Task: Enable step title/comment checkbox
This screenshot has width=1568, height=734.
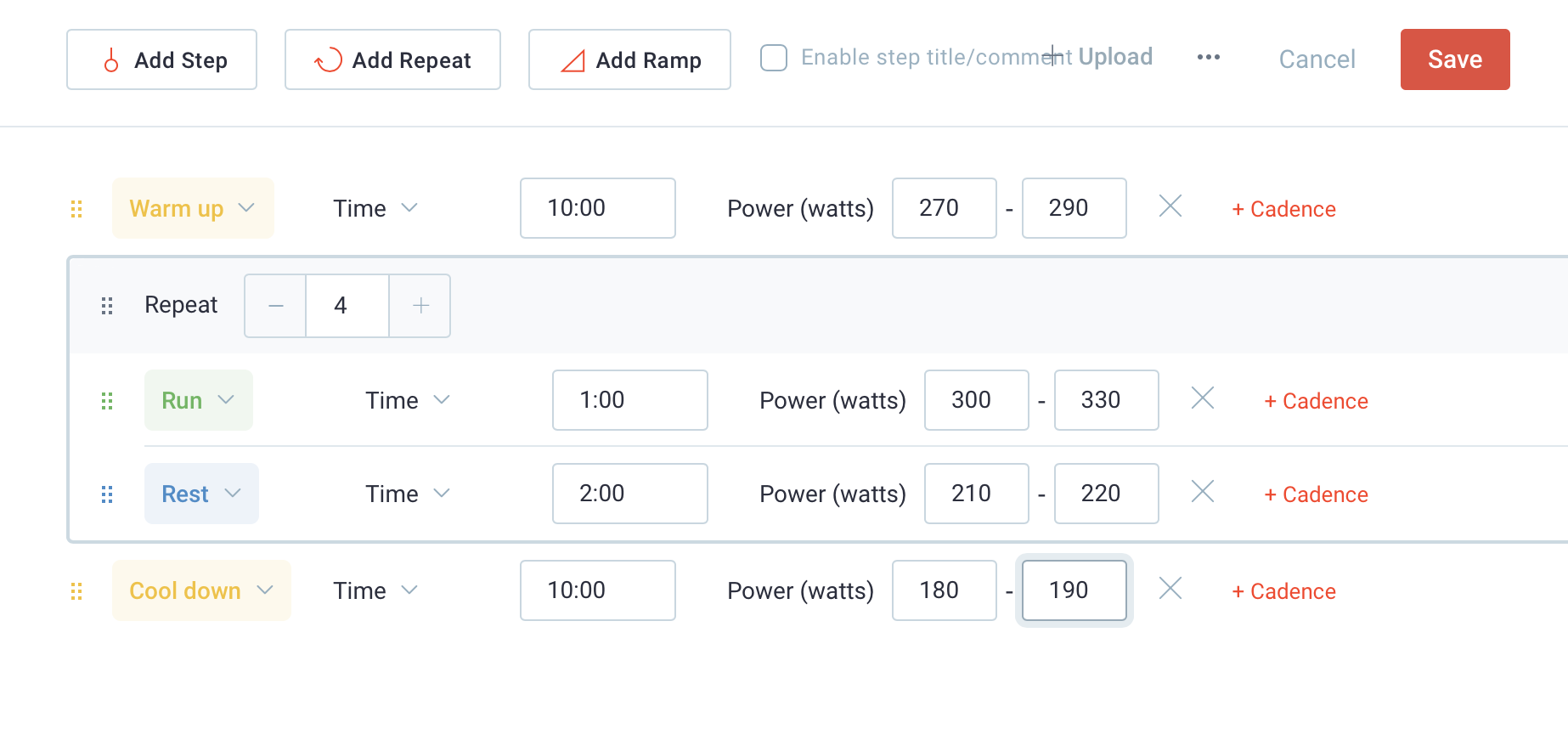Action: 774,58
